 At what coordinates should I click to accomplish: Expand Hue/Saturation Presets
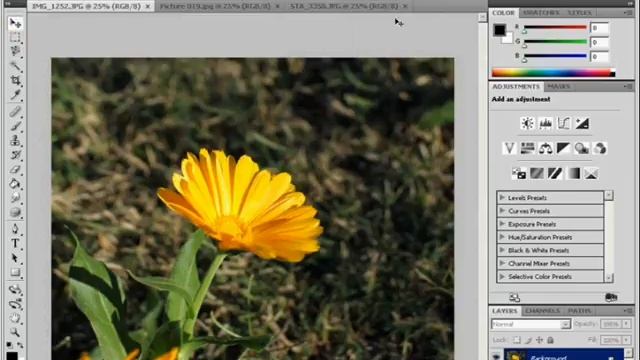coord(502,237)
